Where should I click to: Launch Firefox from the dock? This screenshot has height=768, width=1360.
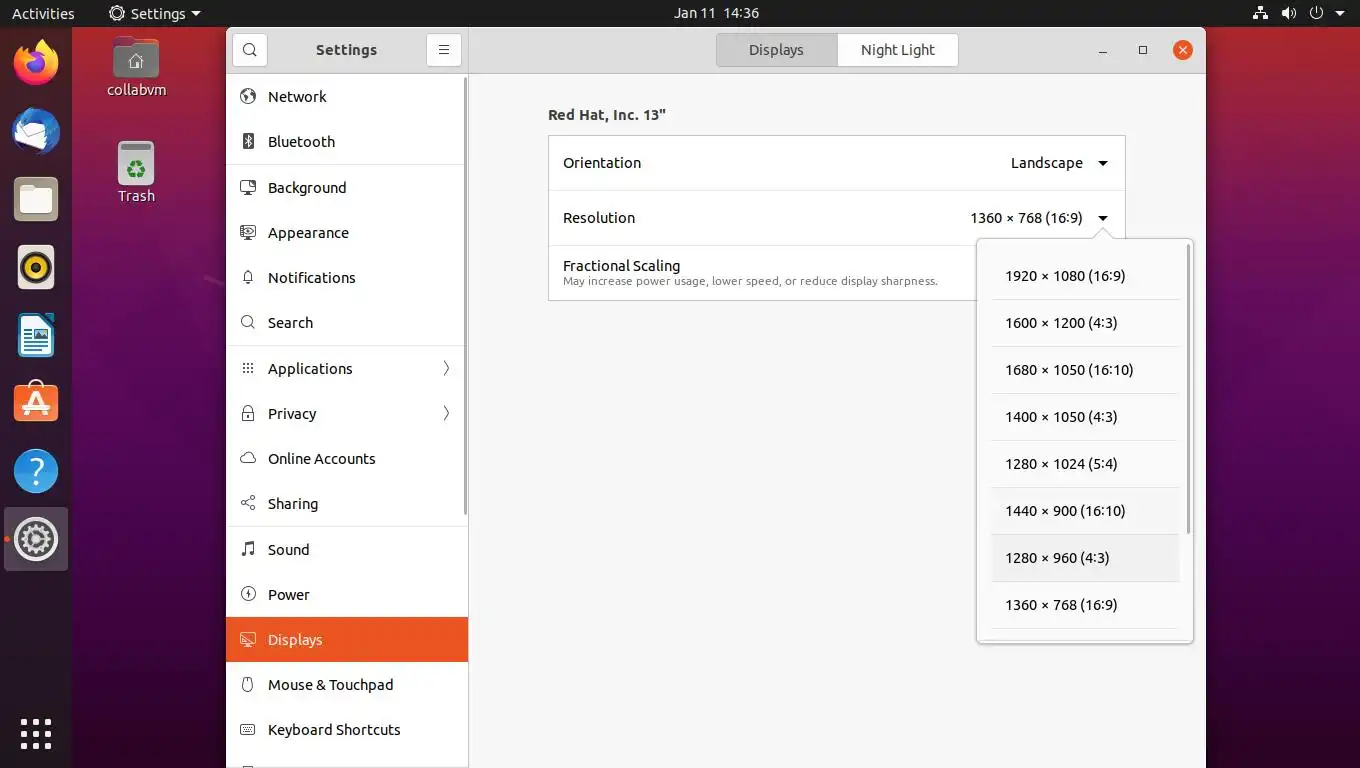(36, 64)
